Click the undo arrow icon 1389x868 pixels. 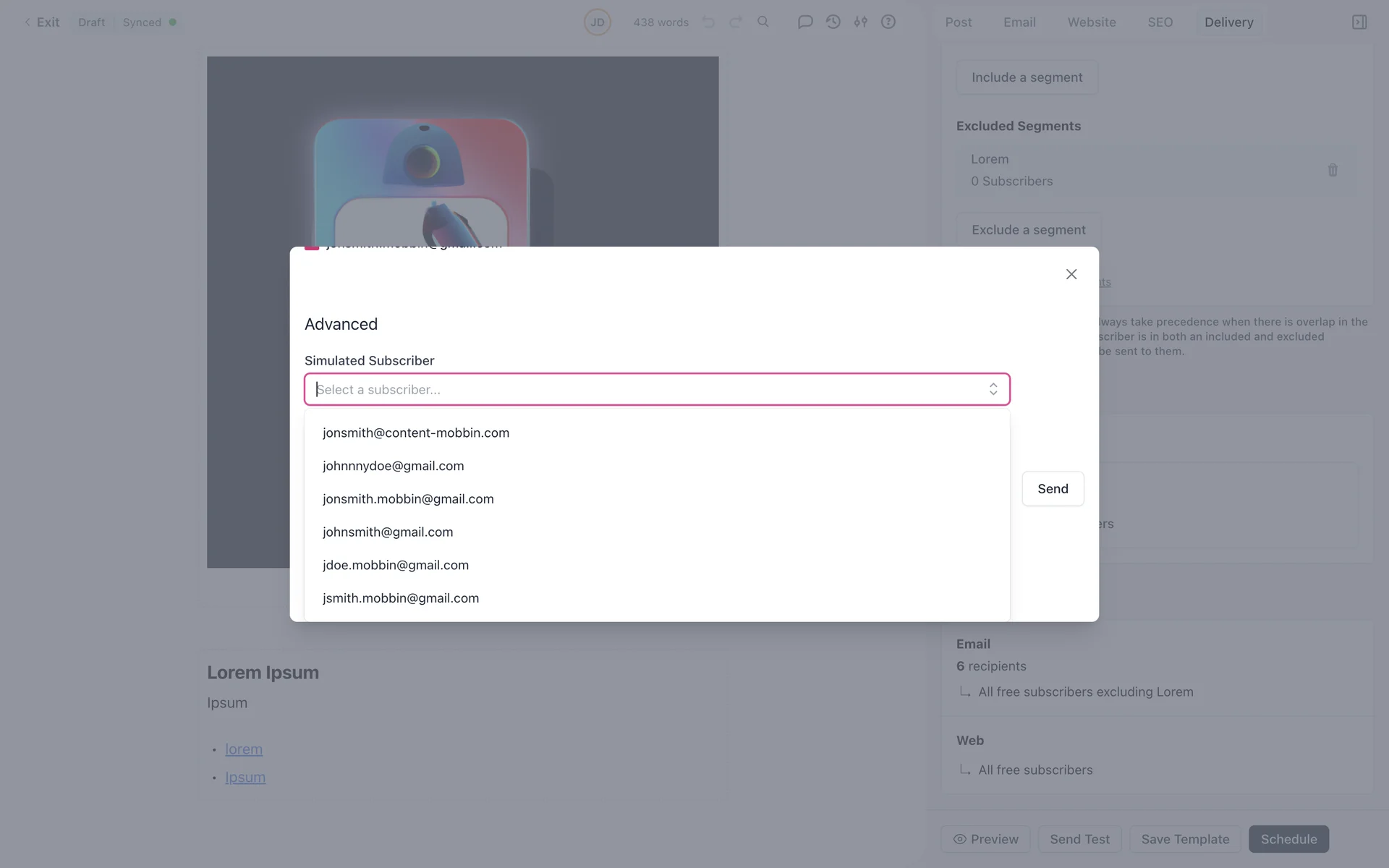[x=708, y=22]
